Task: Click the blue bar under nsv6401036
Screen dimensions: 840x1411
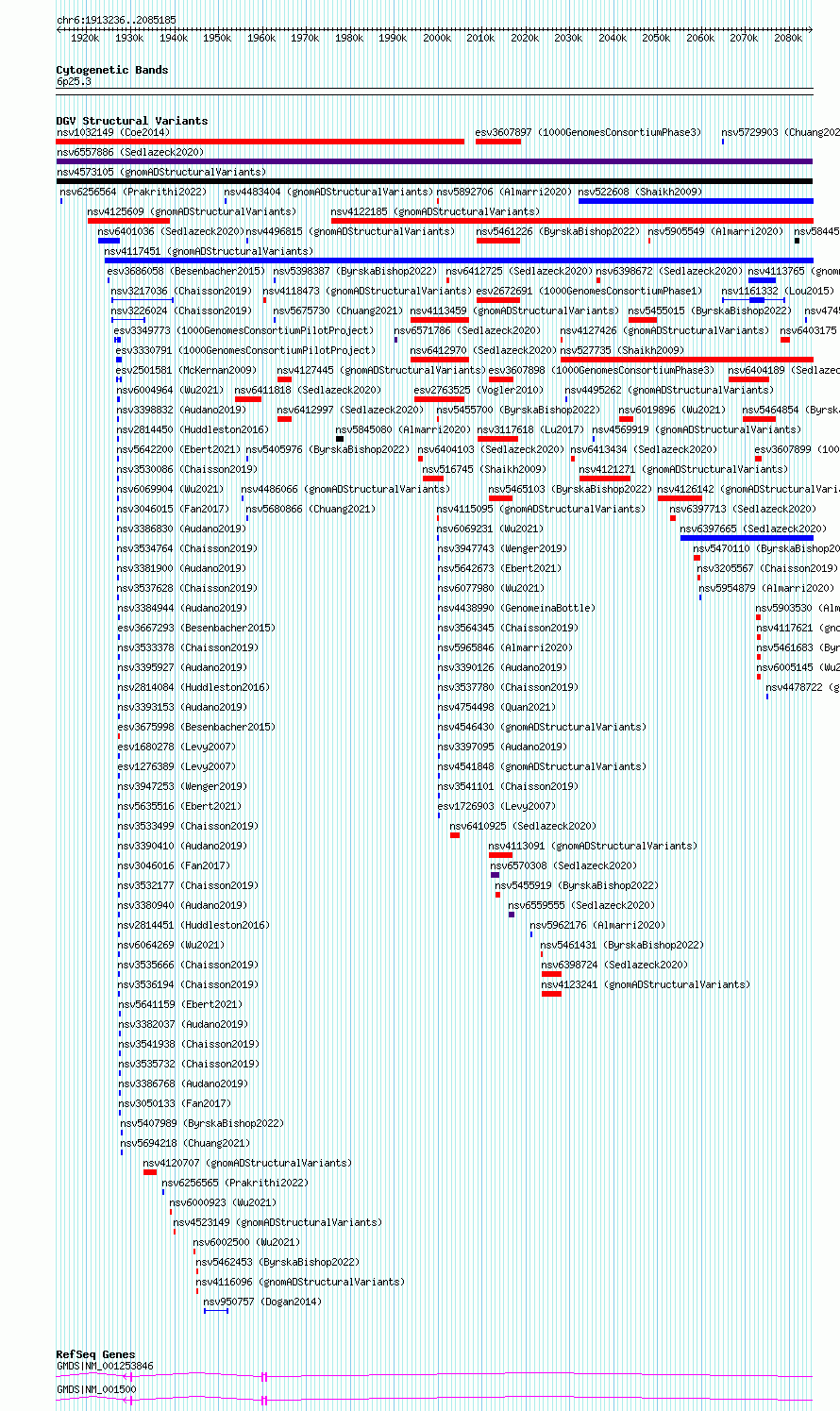Action: [x=109, y=241]
